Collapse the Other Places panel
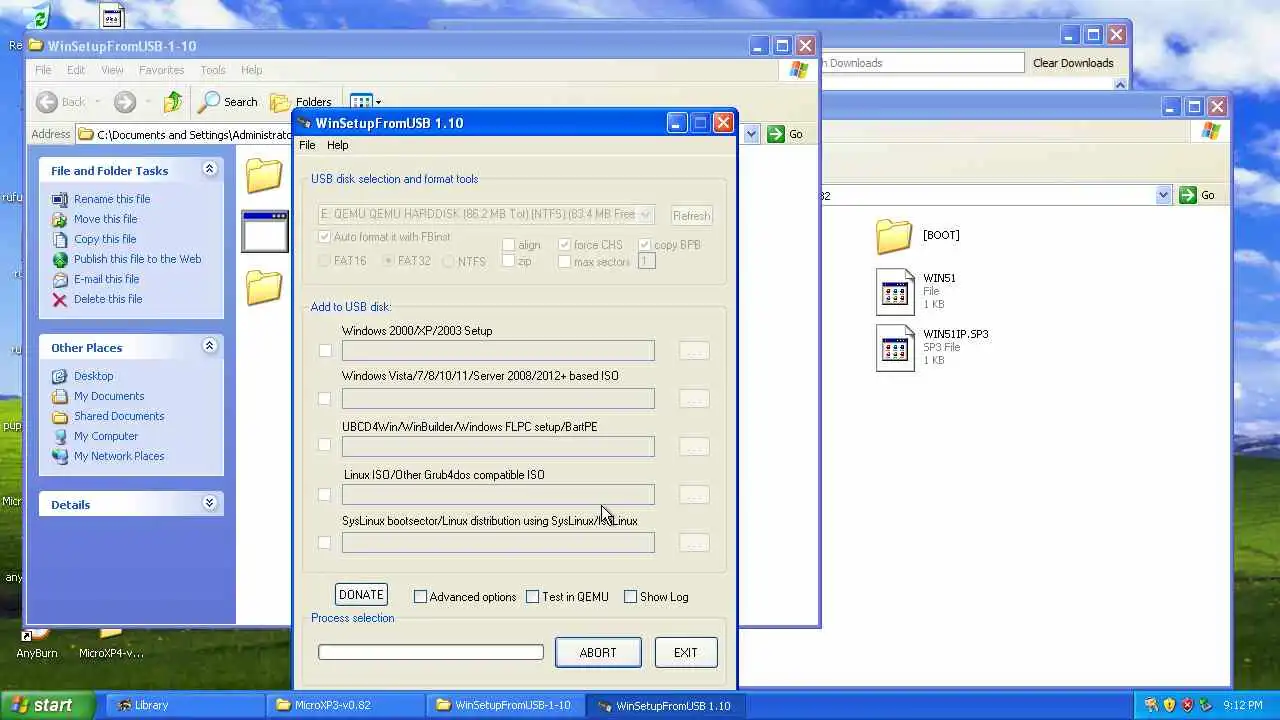 209,347
